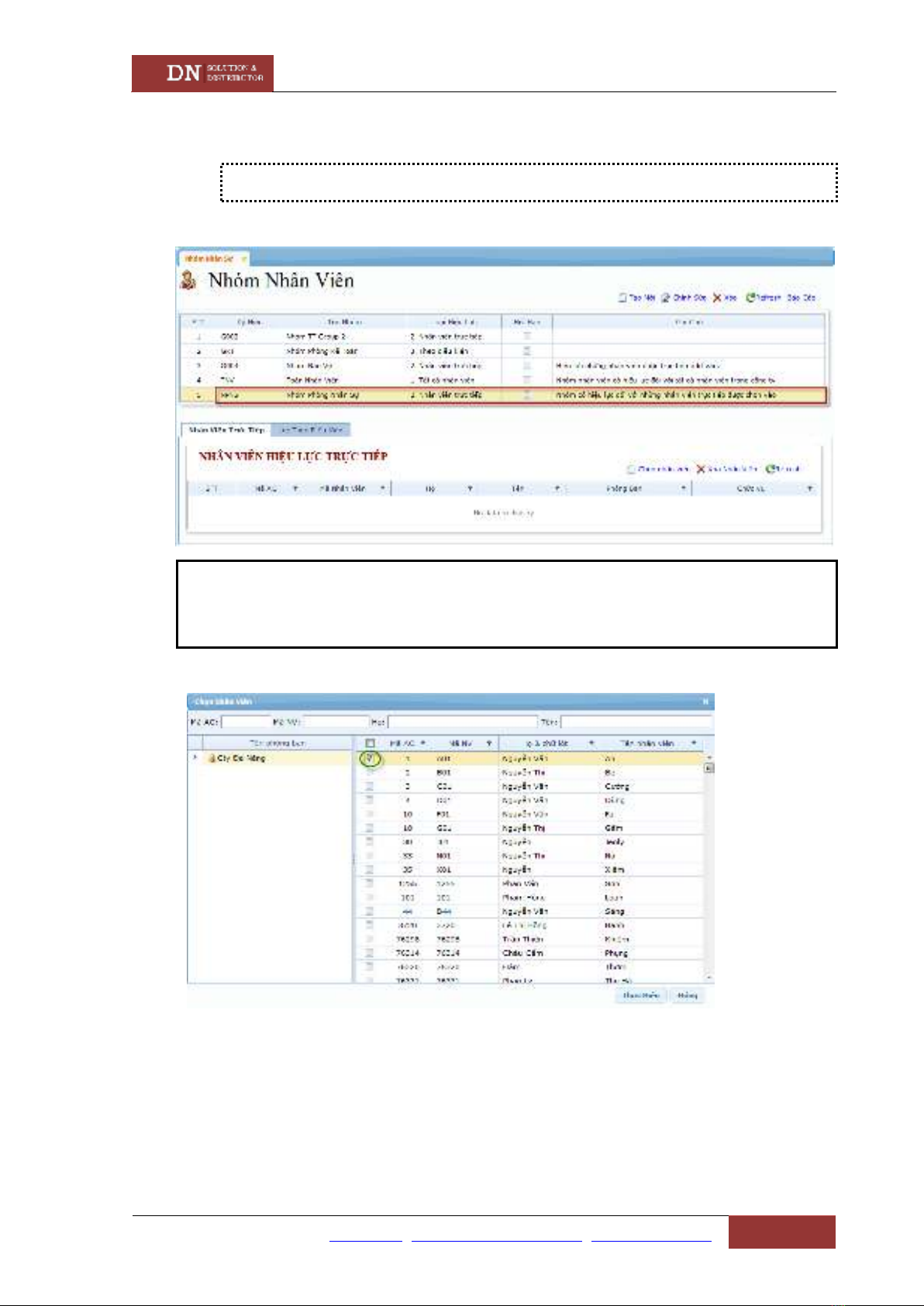Click the Refresh icon in the sub-toolbar
The image size is (924, 1306).
771,469
